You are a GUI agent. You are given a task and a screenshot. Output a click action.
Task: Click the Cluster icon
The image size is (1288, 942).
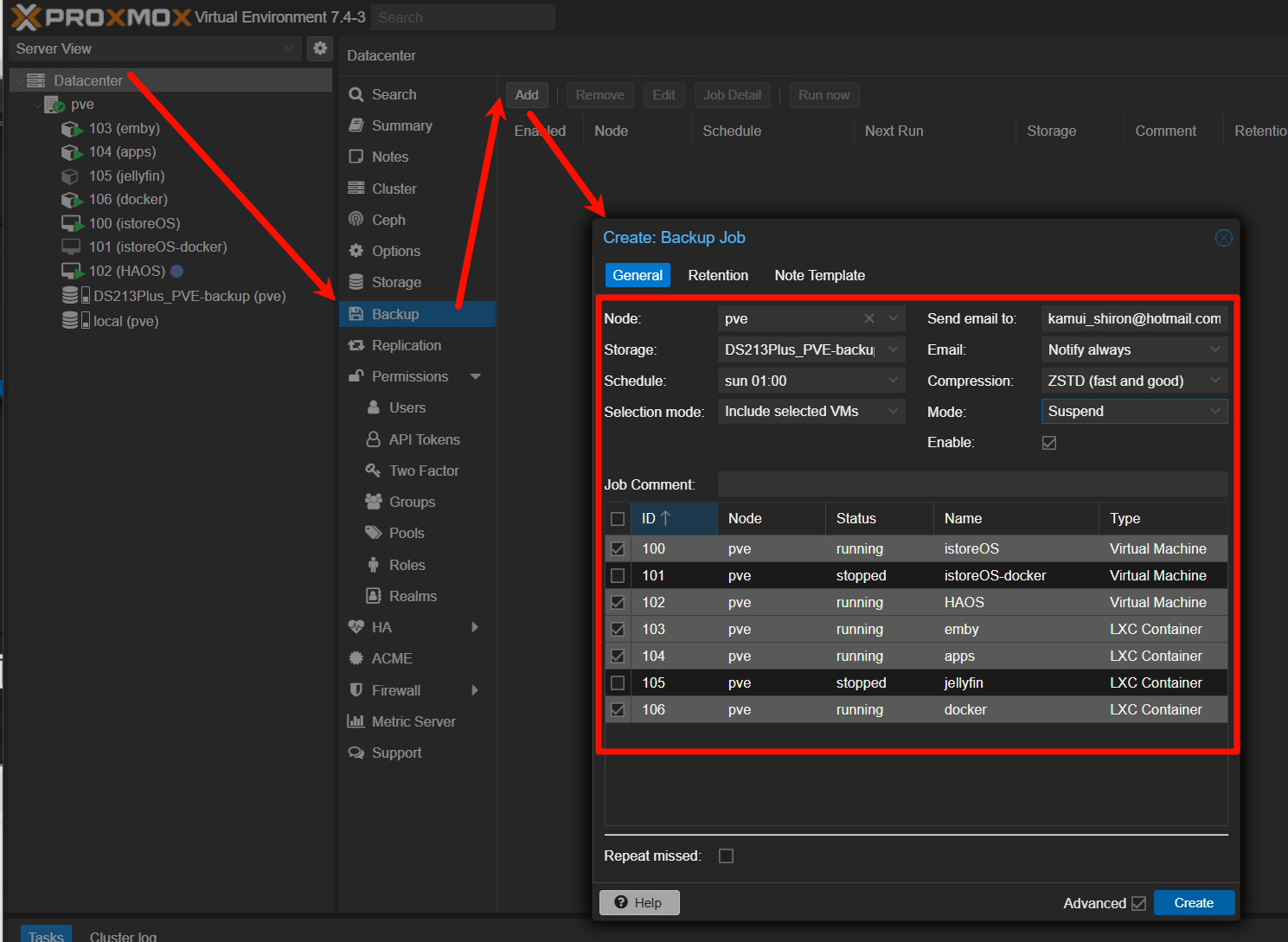(356, 188)
